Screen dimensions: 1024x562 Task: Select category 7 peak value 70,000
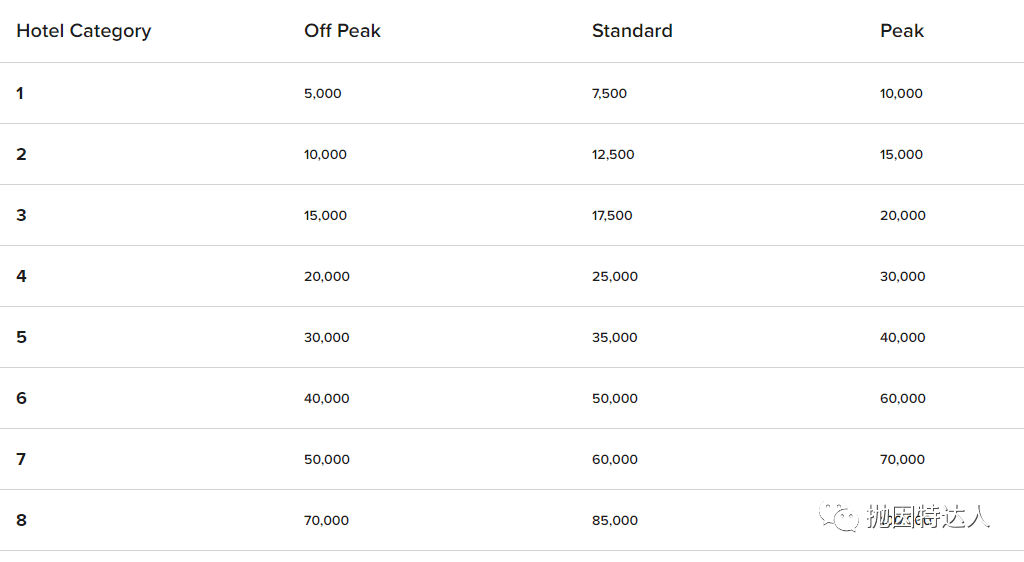click(903, 460)
